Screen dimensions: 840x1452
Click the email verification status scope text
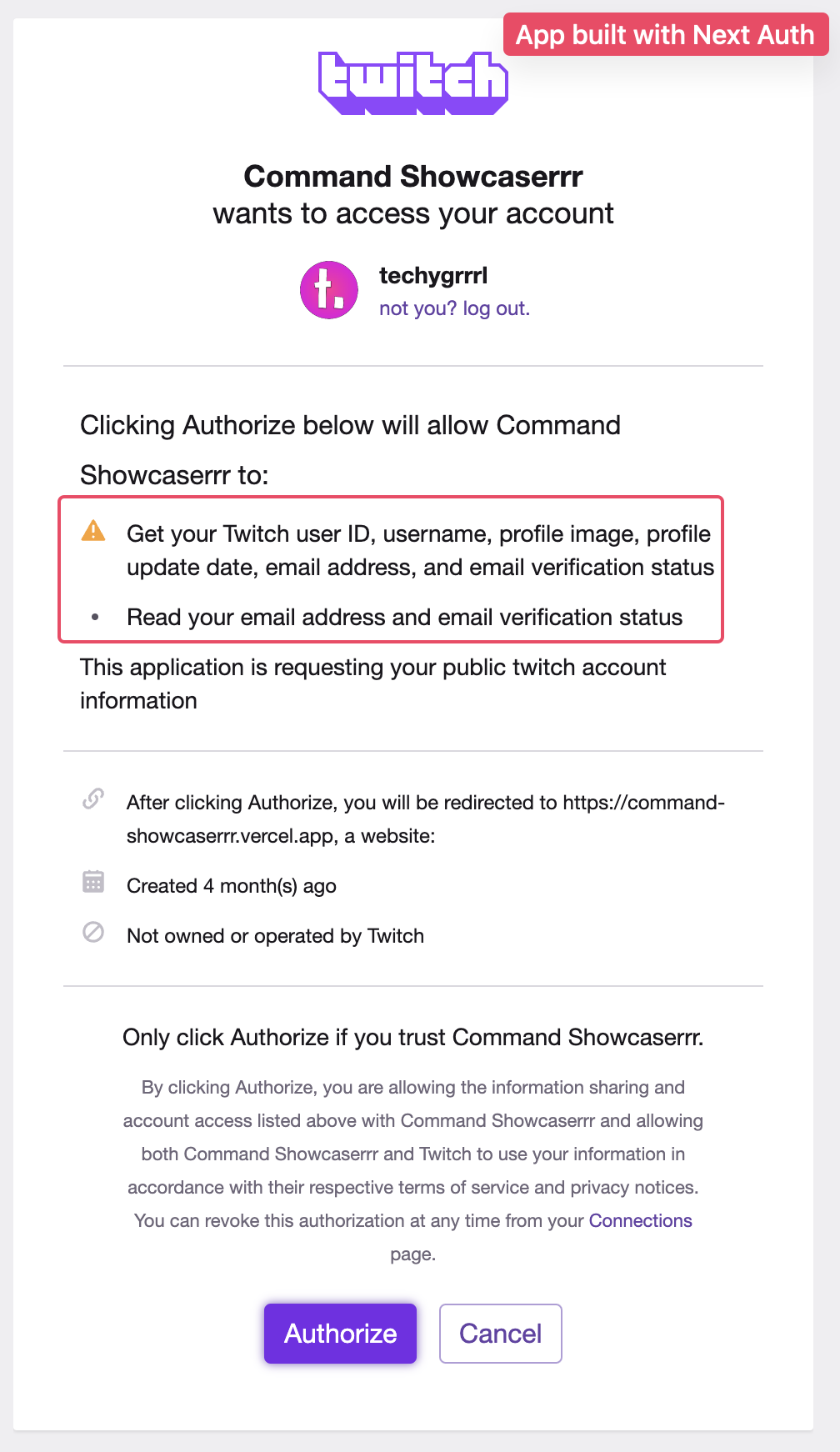(x=404, y=618)
